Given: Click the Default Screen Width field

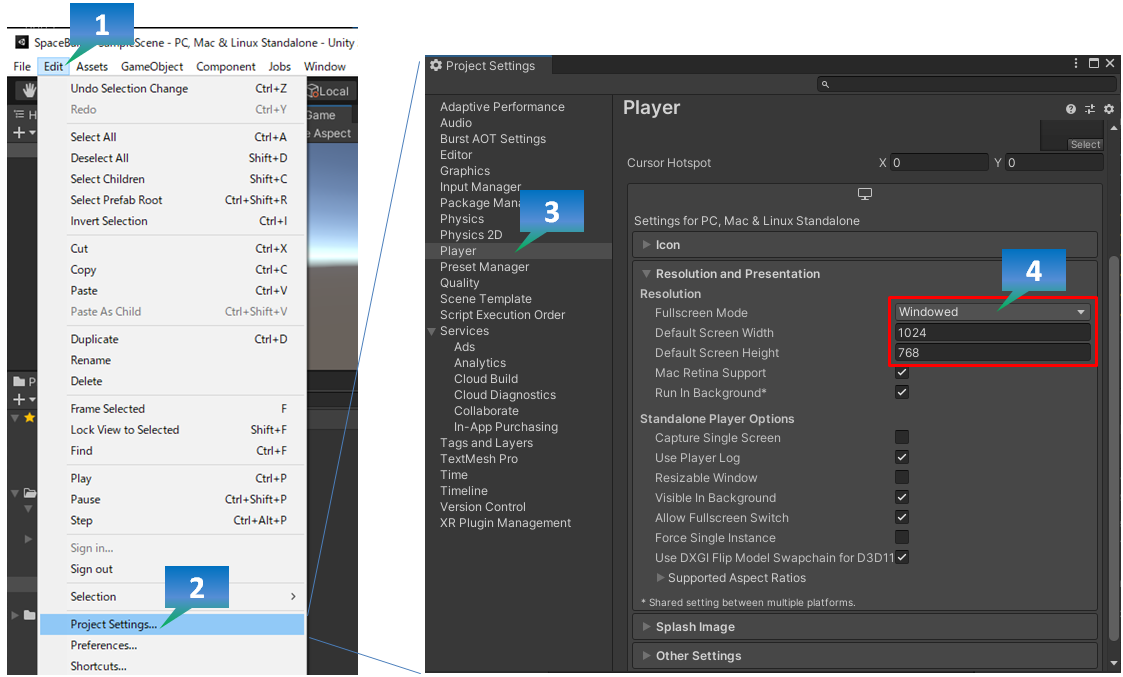Looking at the screenshot, I should point(993,332).
